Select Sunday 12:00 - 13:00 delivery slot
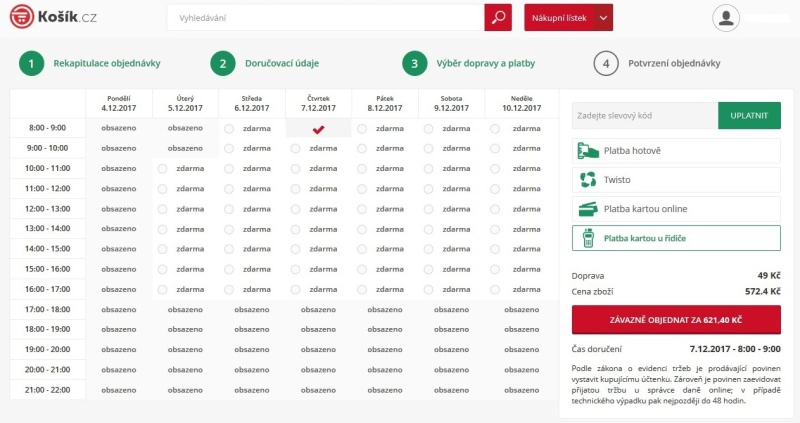 click(495, 209)
